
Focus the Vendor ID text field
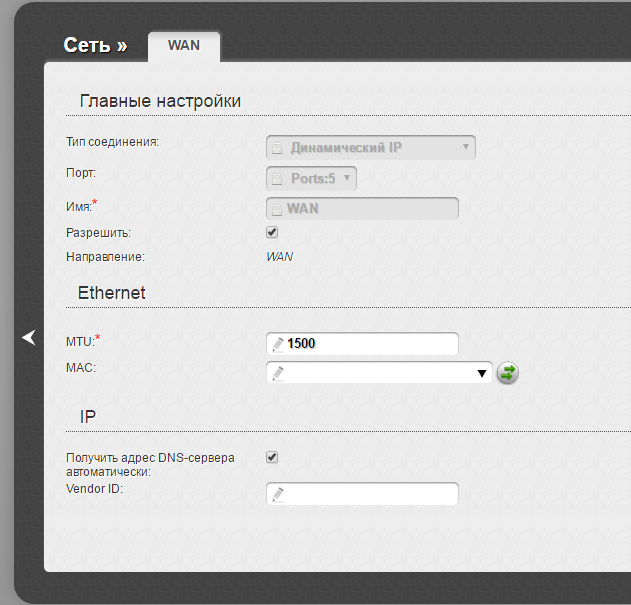(368, 494)
